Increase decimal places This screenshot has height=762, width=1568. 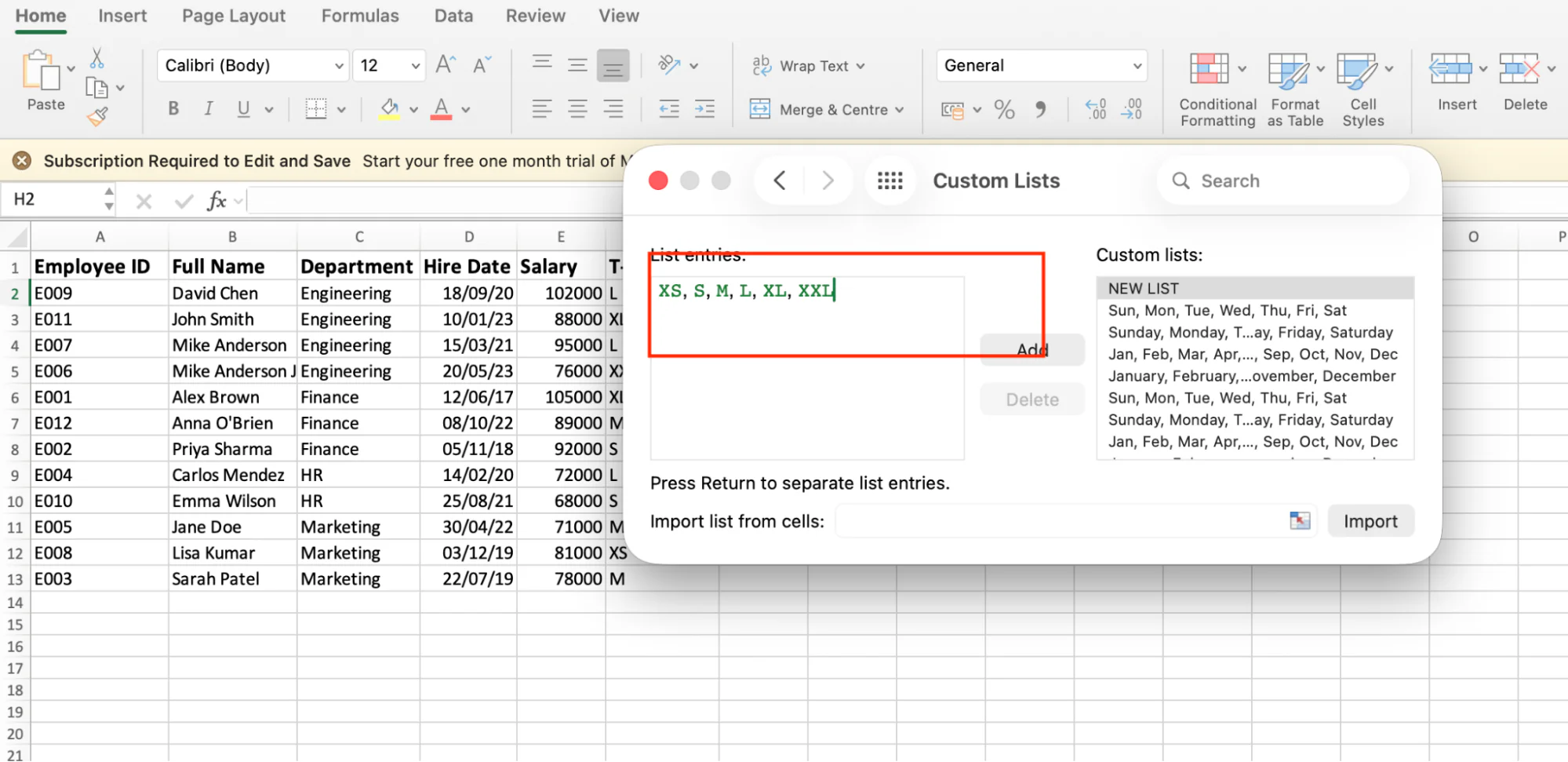click(1096, 109)
